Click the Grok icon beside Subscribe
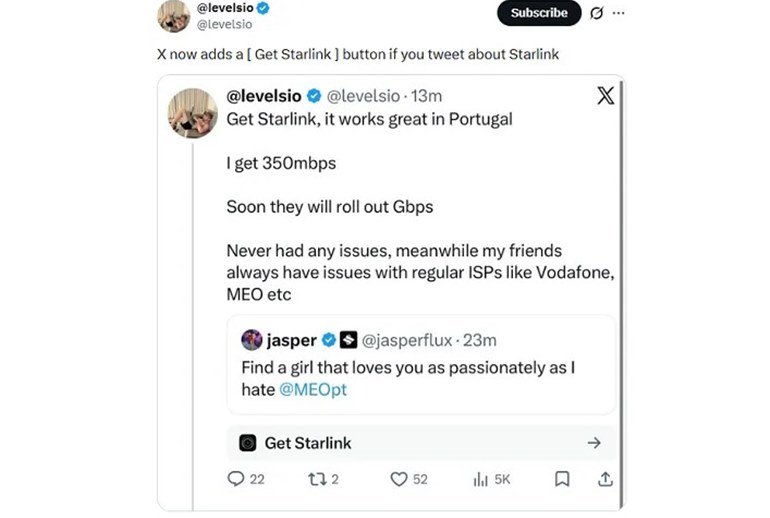This screenshot has width=770, height=518. pos(597,13)
